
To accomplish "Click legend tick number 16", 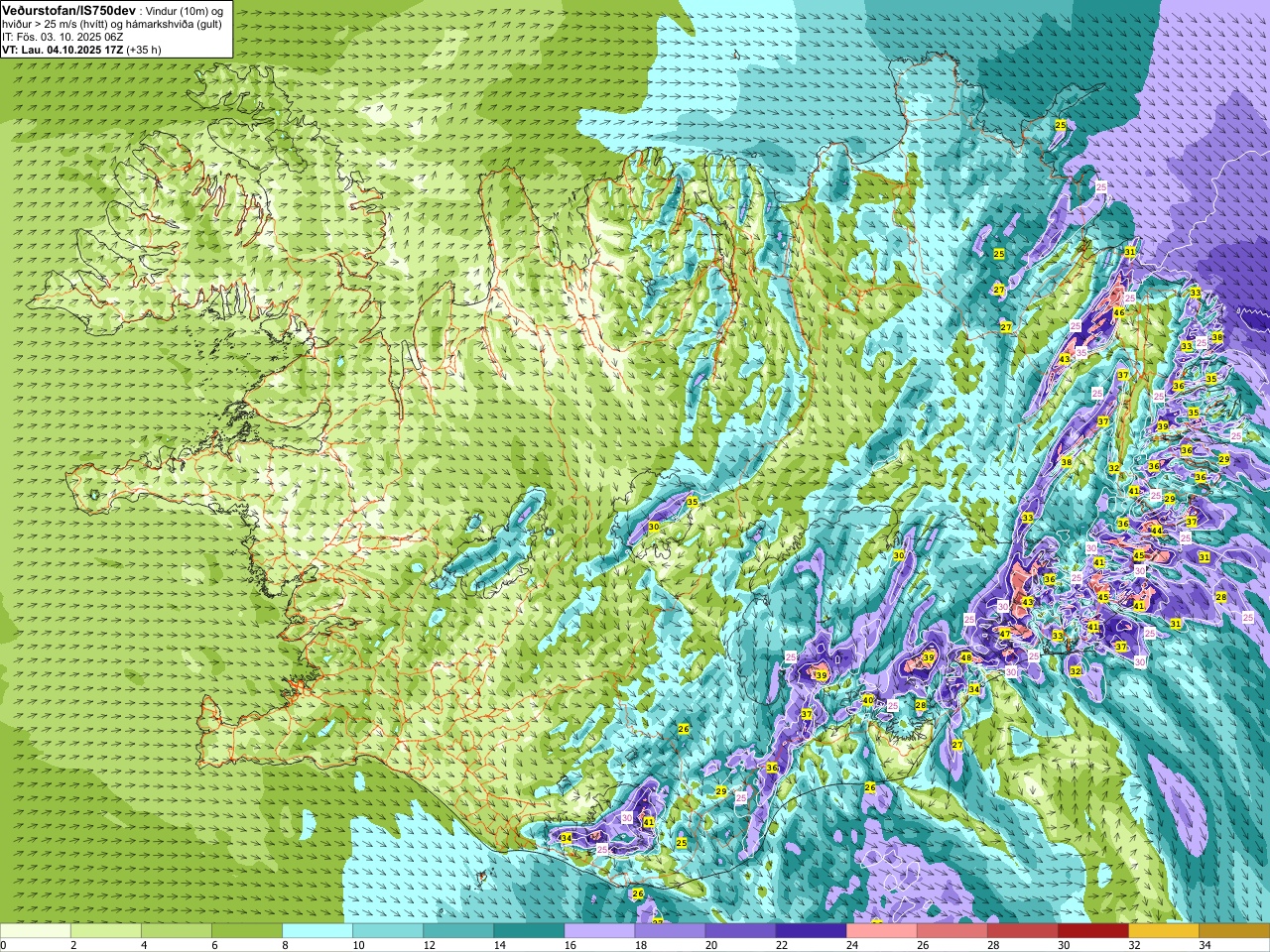I will pyautogui.click(x=570, y=945).
